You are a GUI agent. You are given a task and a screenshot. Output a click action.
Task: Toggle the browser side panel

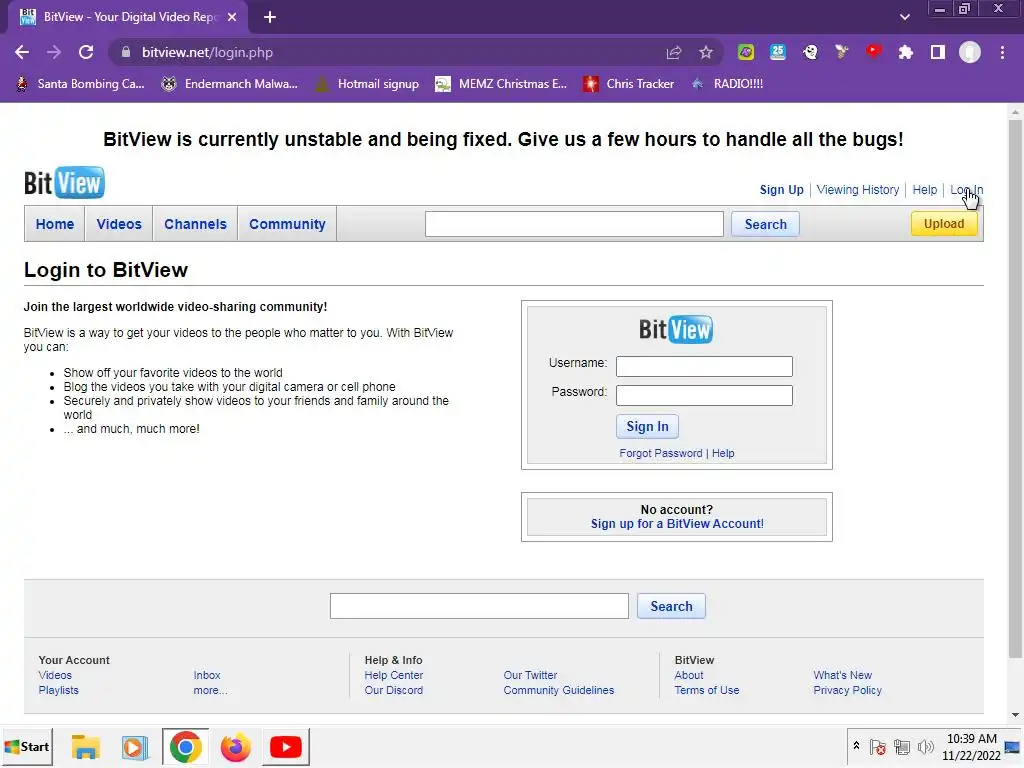[938, 52]
